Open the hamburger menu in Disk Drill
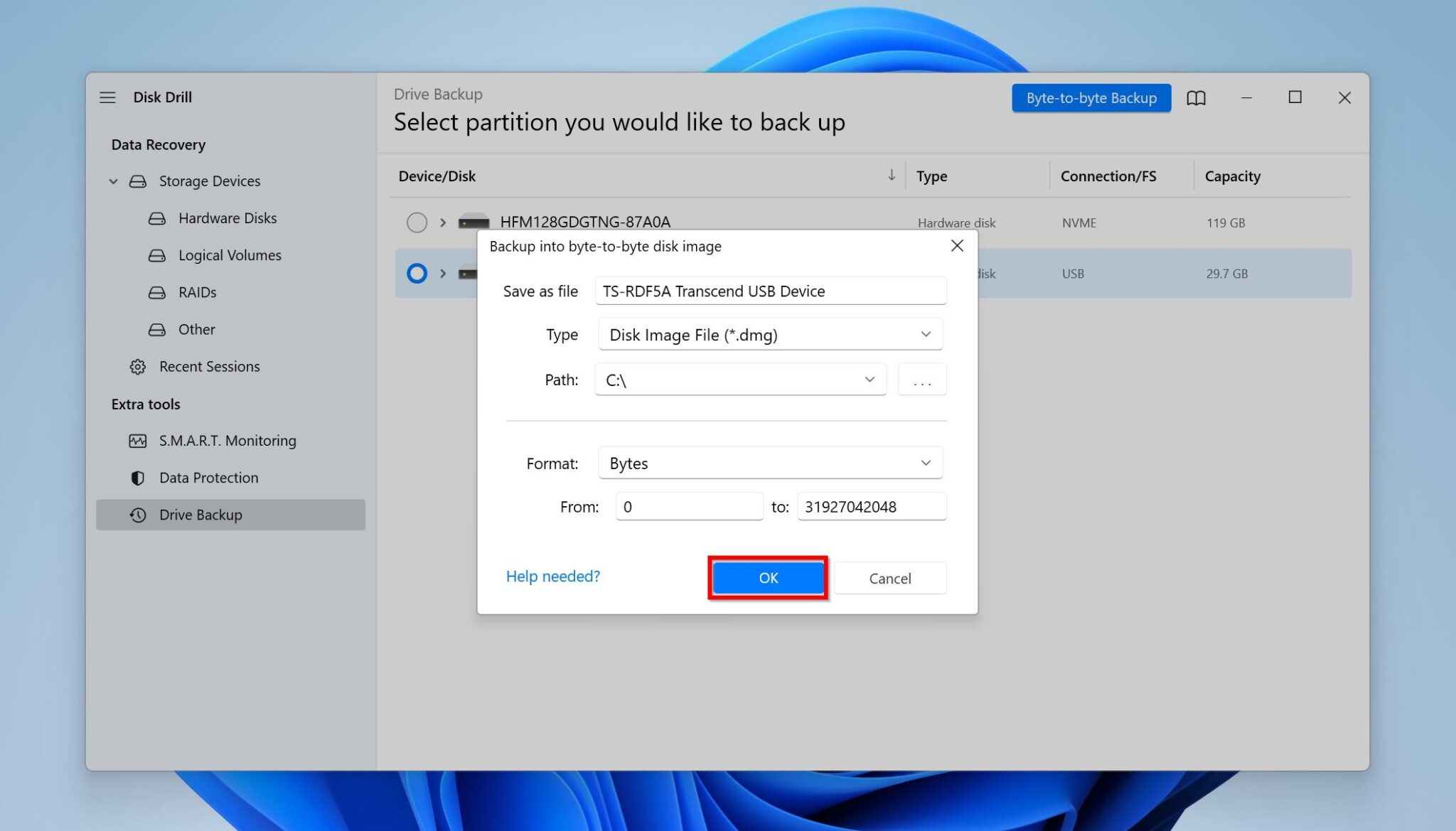The width and height of the screenshot is (1456, 831). pyautogui.click(x=107, y=97)
